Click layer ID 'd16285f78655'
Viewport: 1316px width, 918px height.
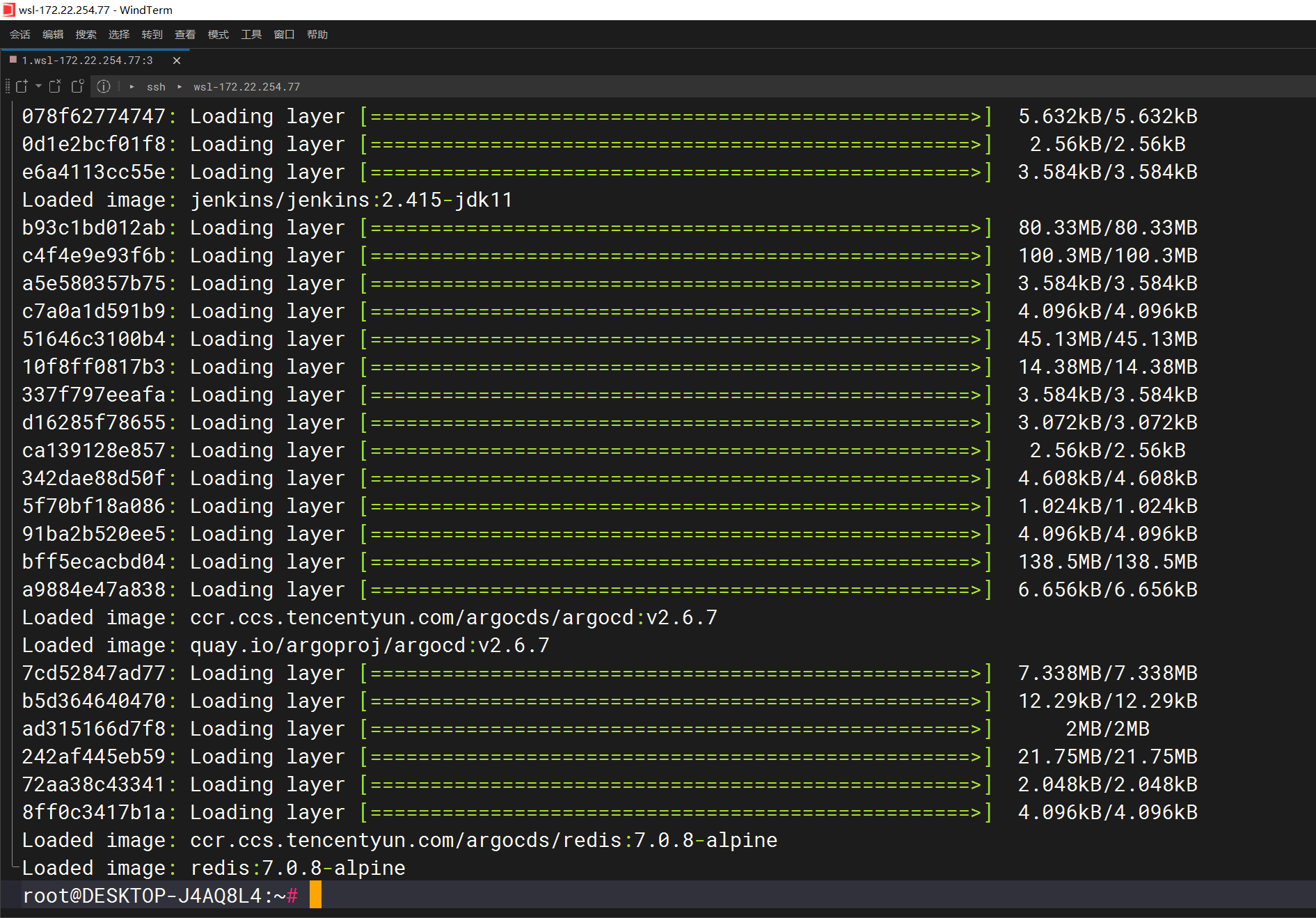click(94, 422)
